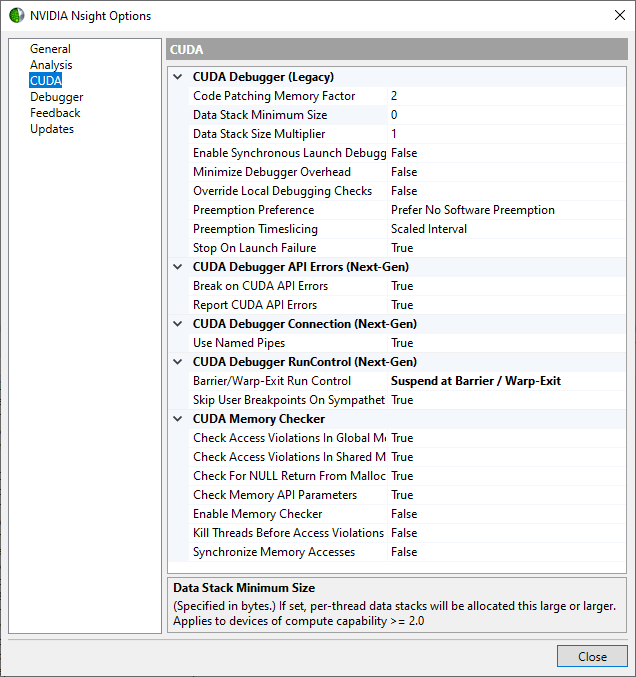Image resolution: width=636 pixels, height=677 pixels.
Task: Click the CUDA Memory Checker section heading
Action: pos(259,419)
